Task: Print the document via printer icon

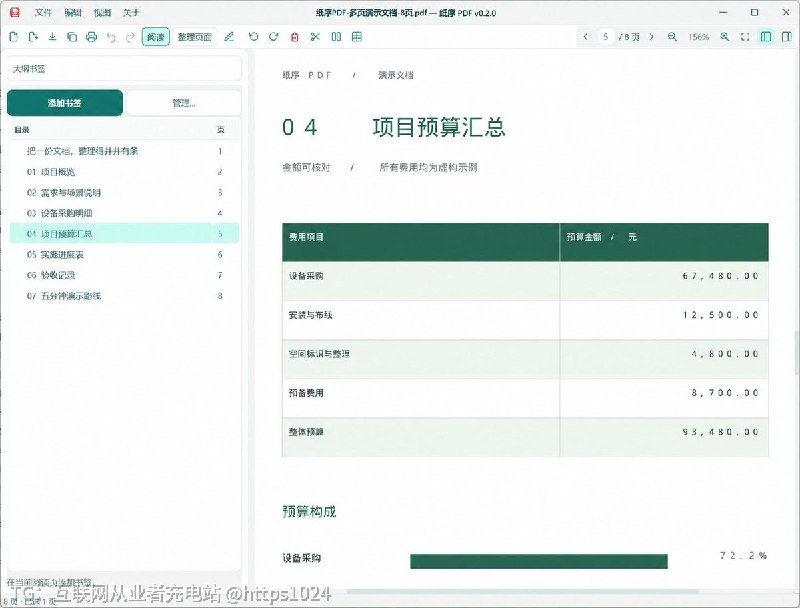Action: pos(91,37)
